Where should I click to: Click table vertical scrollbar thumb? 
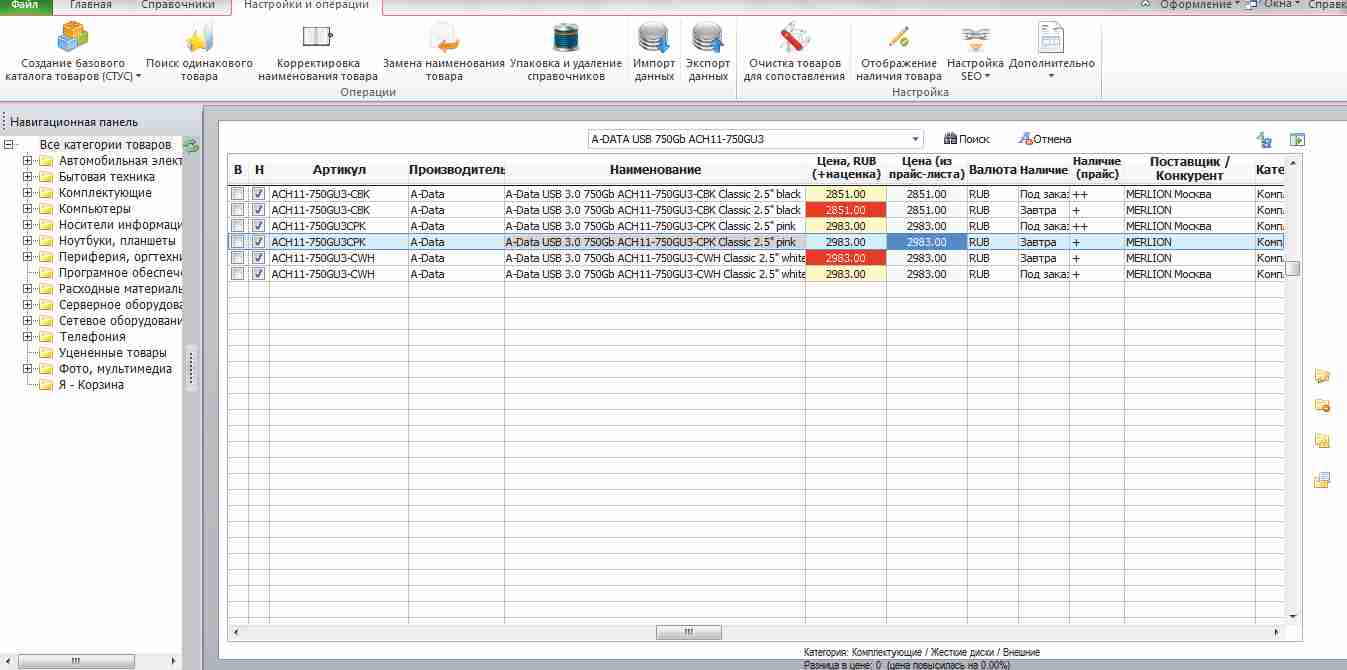(1293, 268)
